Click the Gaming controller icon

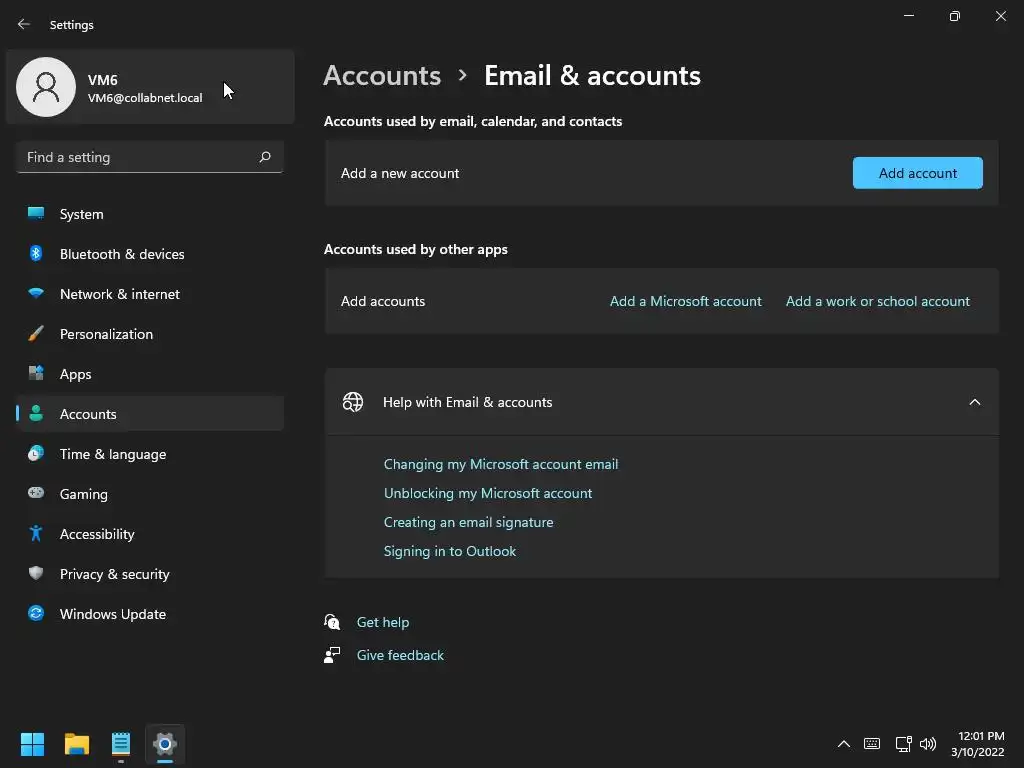point(36,492)
